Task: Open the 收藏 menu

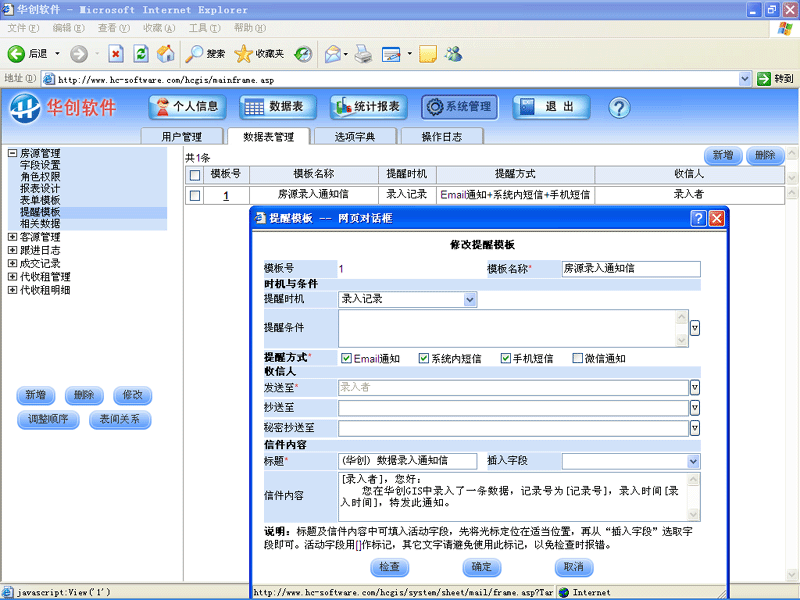Action: [x=159, y=28]
